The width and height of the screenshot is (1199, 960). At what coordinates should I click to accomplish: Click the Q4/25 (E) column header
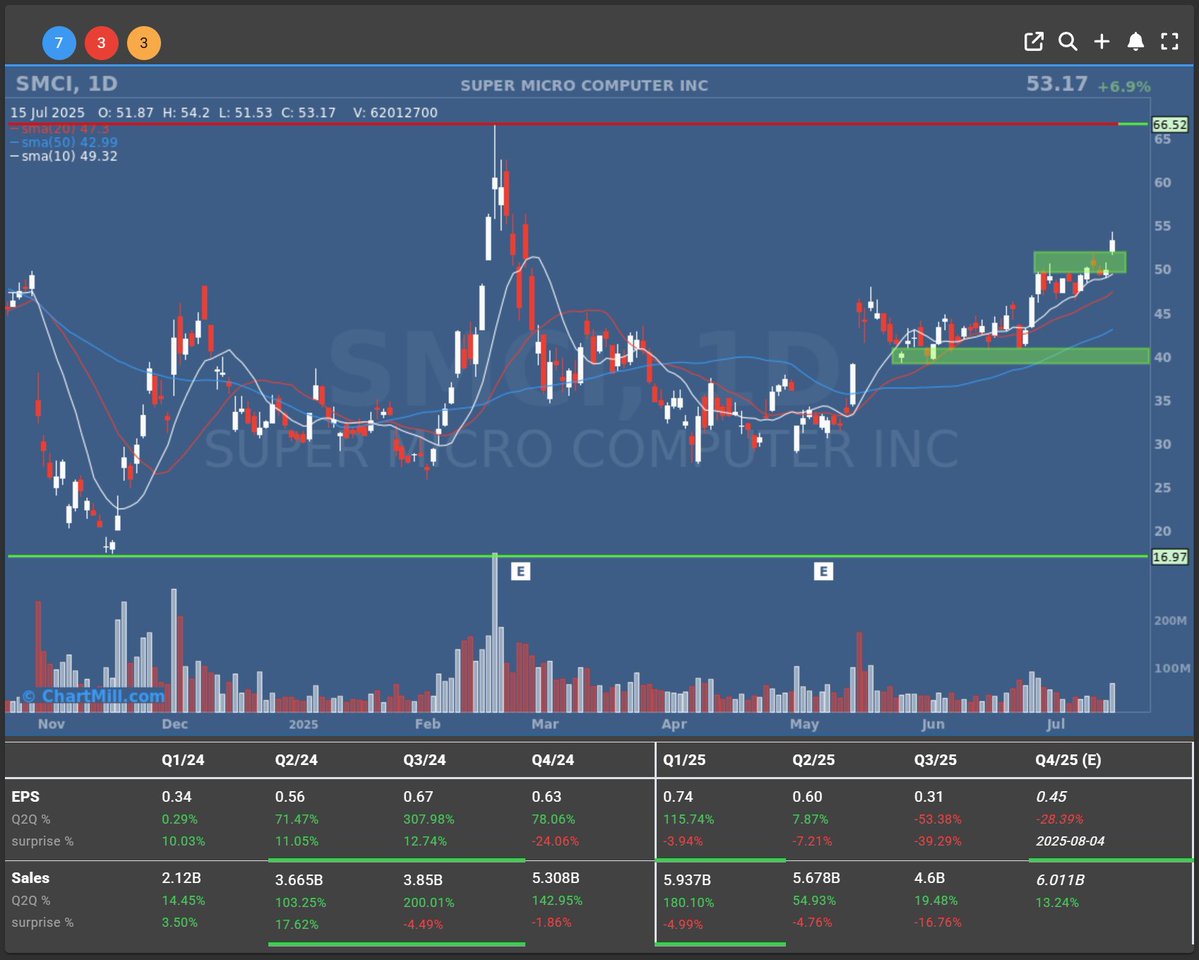1068,760
